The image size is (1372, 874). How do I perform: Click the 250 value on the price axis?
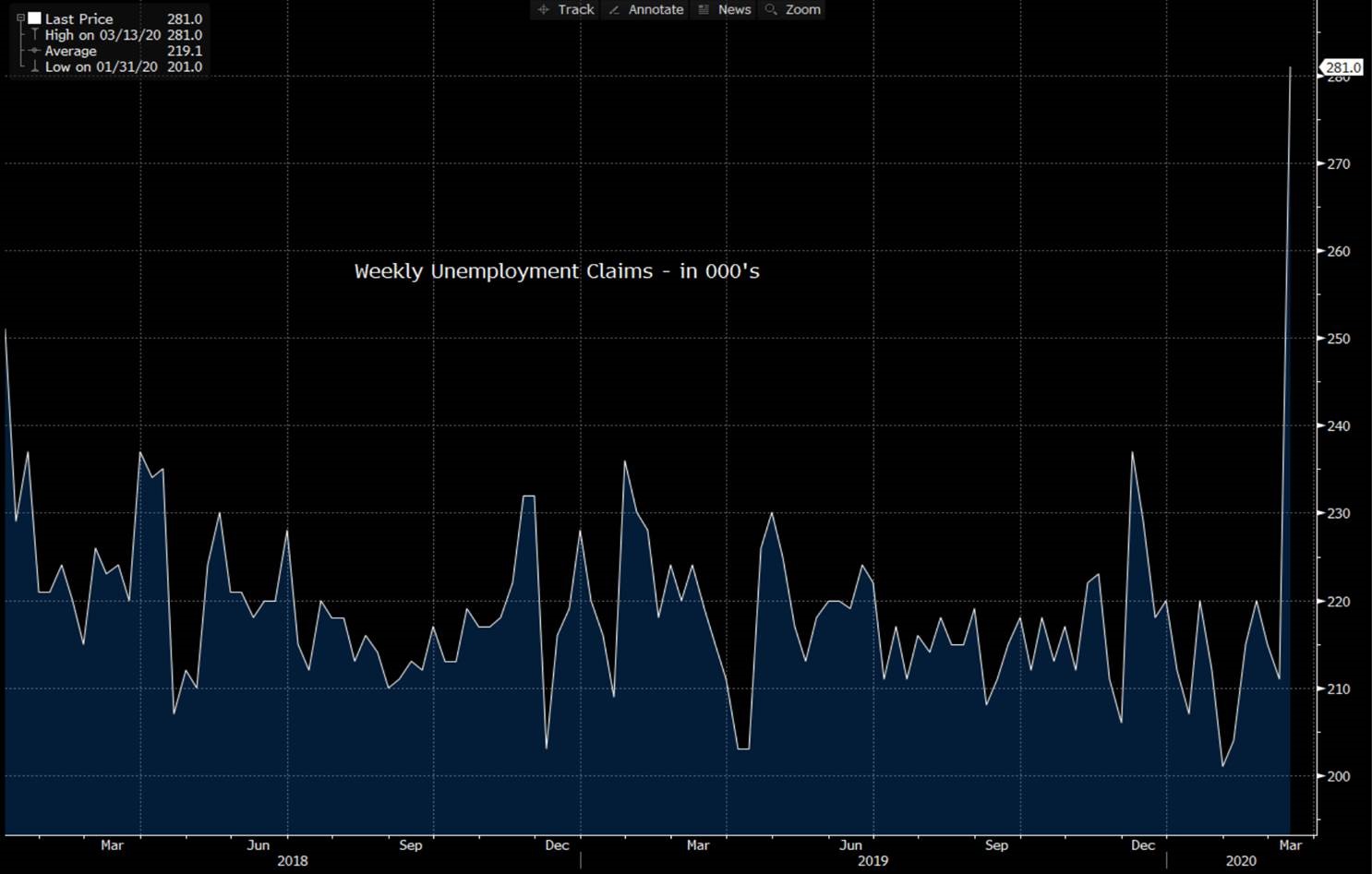(x=1338, y=339)
